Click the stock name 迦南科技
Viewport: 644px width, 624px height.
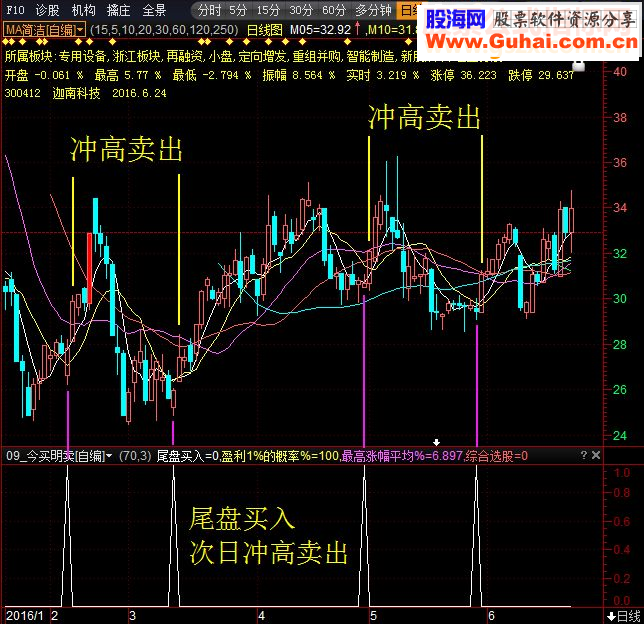click(x=76, y=93)
